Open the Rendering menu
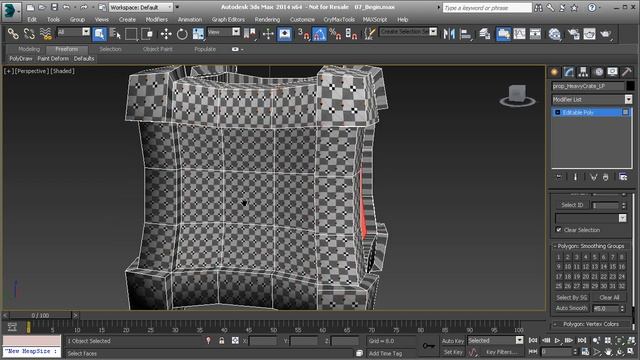This screenshot has width=640, height=360. [267, 19]
